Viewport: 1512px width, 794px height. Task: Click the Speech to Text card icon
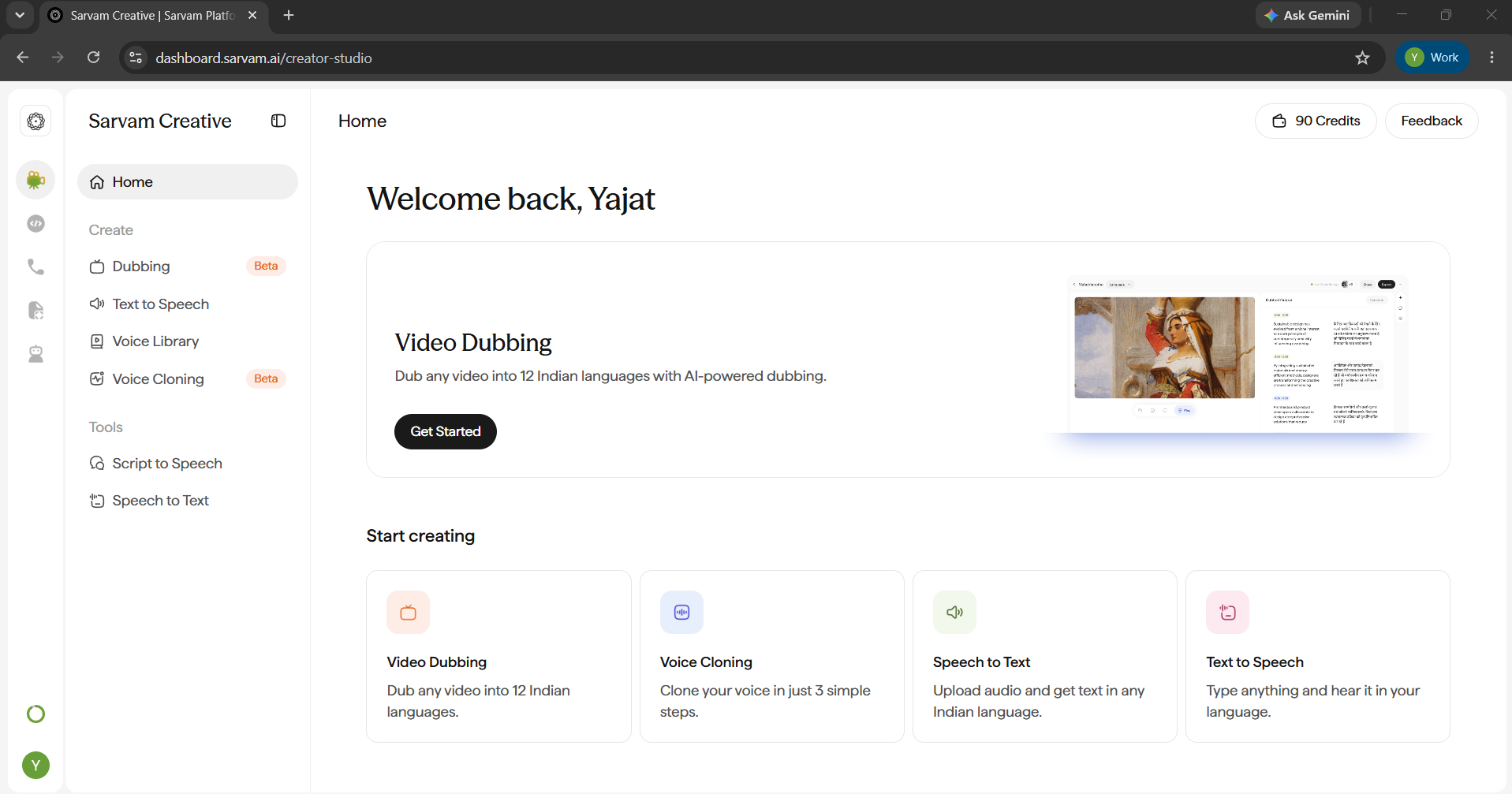point(954,612)
